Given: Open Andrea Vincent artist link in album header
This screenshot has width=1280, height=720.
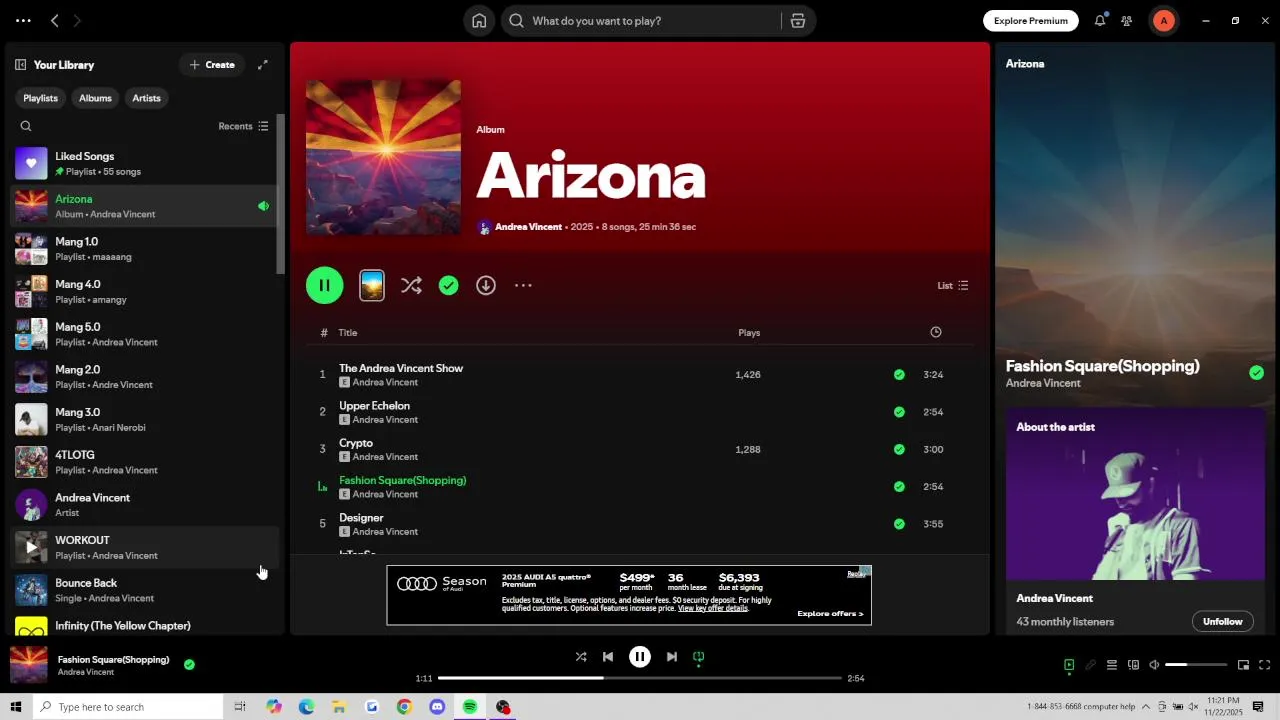Looking at the screenshot, I should [x=528, y=227].
